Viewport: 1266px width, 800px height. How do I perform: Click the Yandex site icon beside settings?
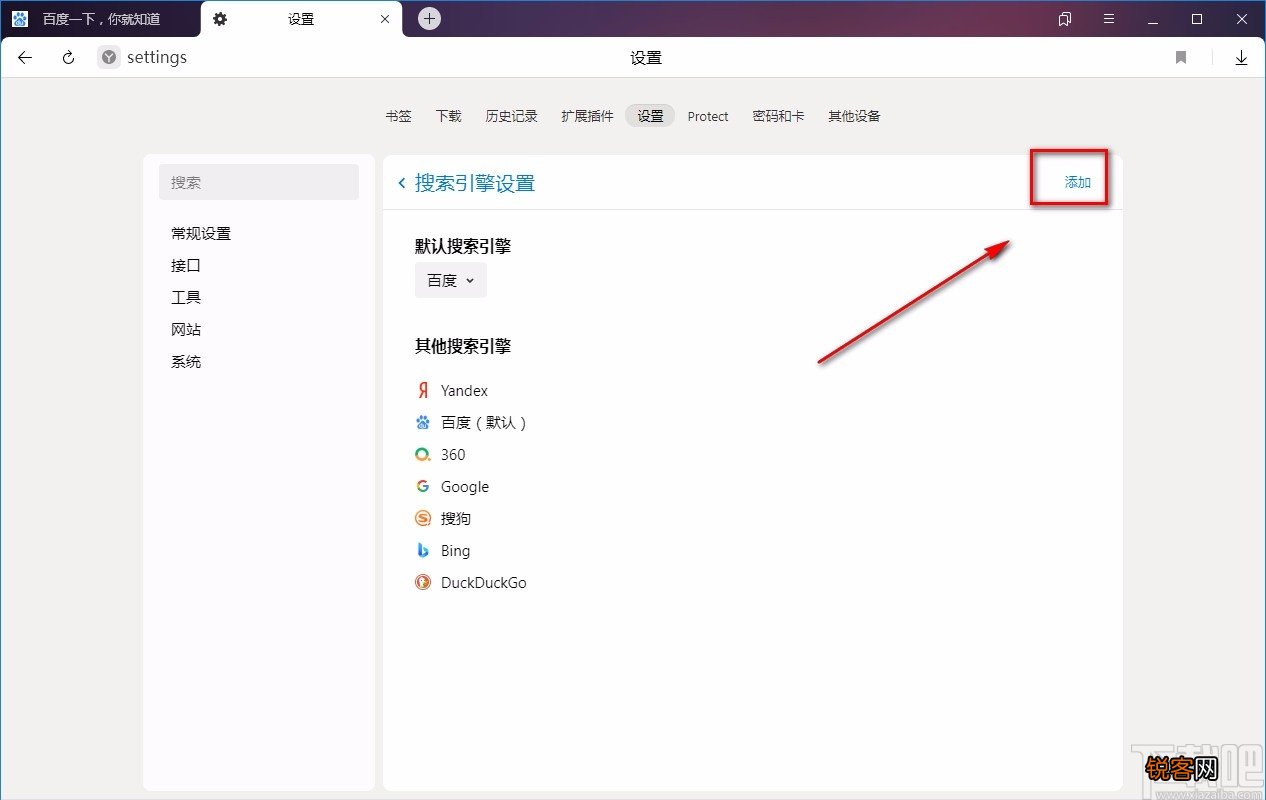point(109,58)
